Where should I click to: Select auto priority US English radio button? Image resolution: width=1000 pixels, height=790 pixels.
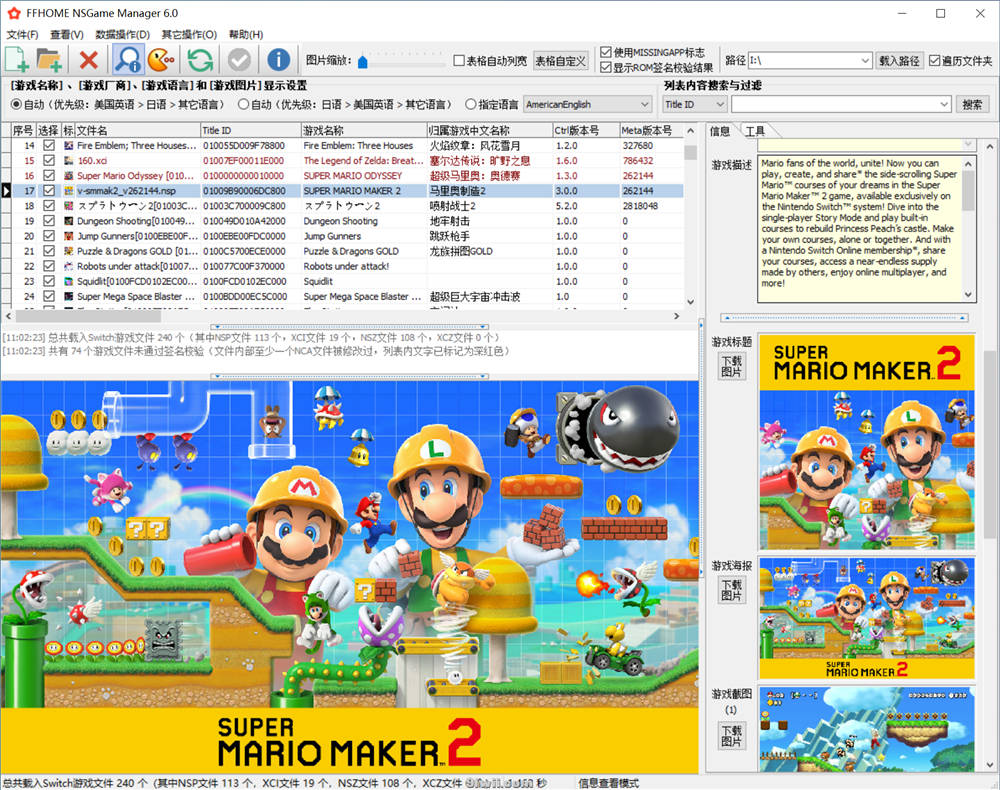[x=17, y=104]
